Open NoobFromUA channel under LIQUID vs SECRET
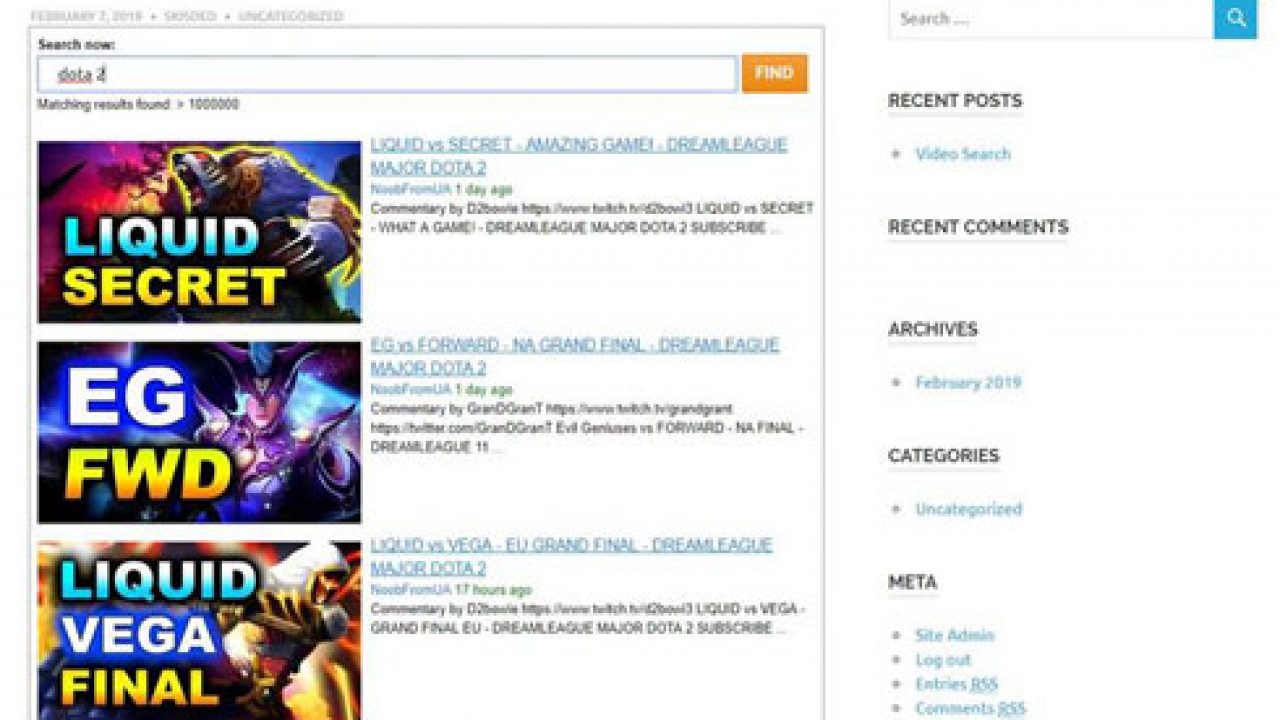Viewport: 1280px width, 720px height. (410, 189)
